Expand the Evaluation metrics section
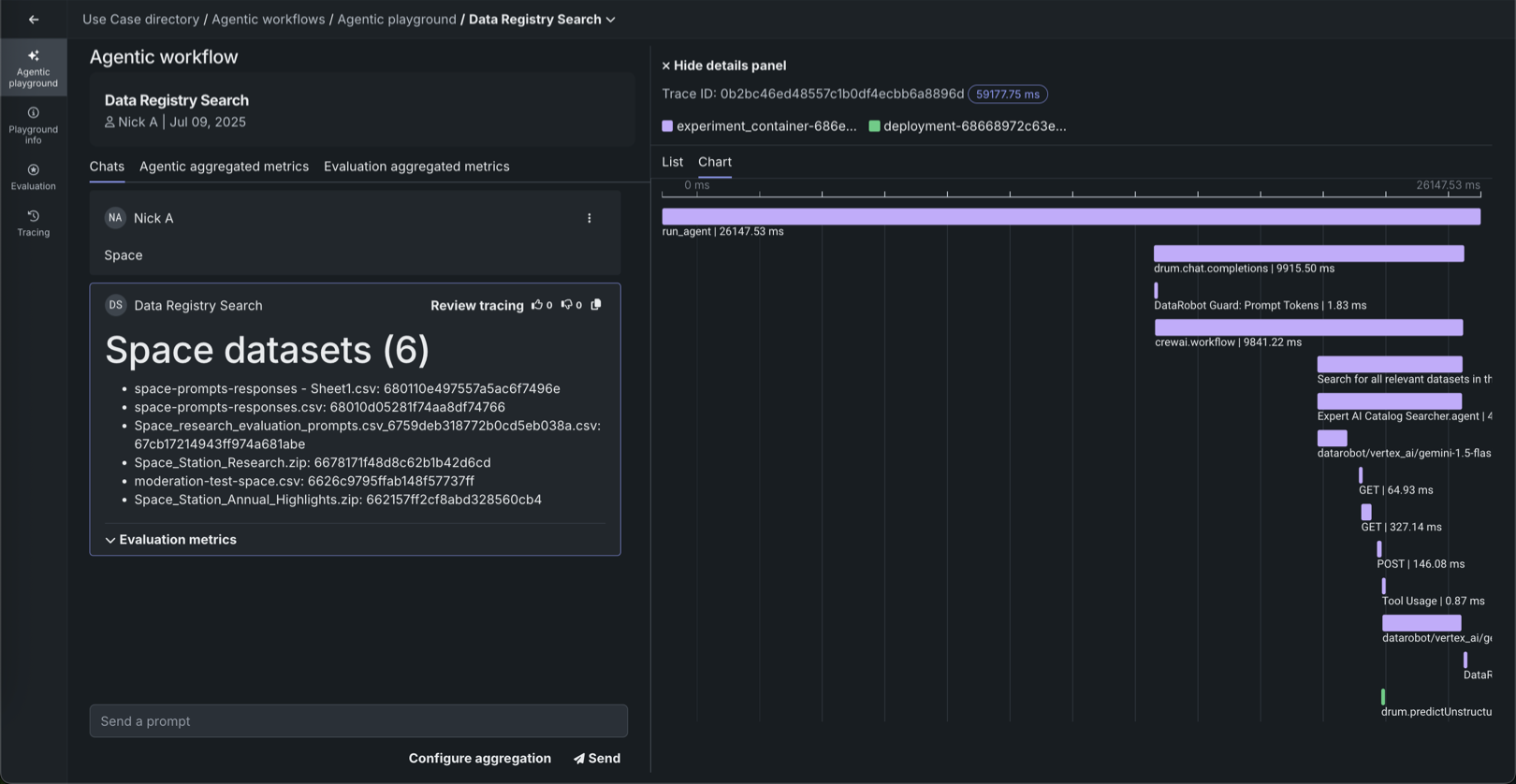Image resolution: width=1516 pixels, height=784 pixels. (170, 540)
